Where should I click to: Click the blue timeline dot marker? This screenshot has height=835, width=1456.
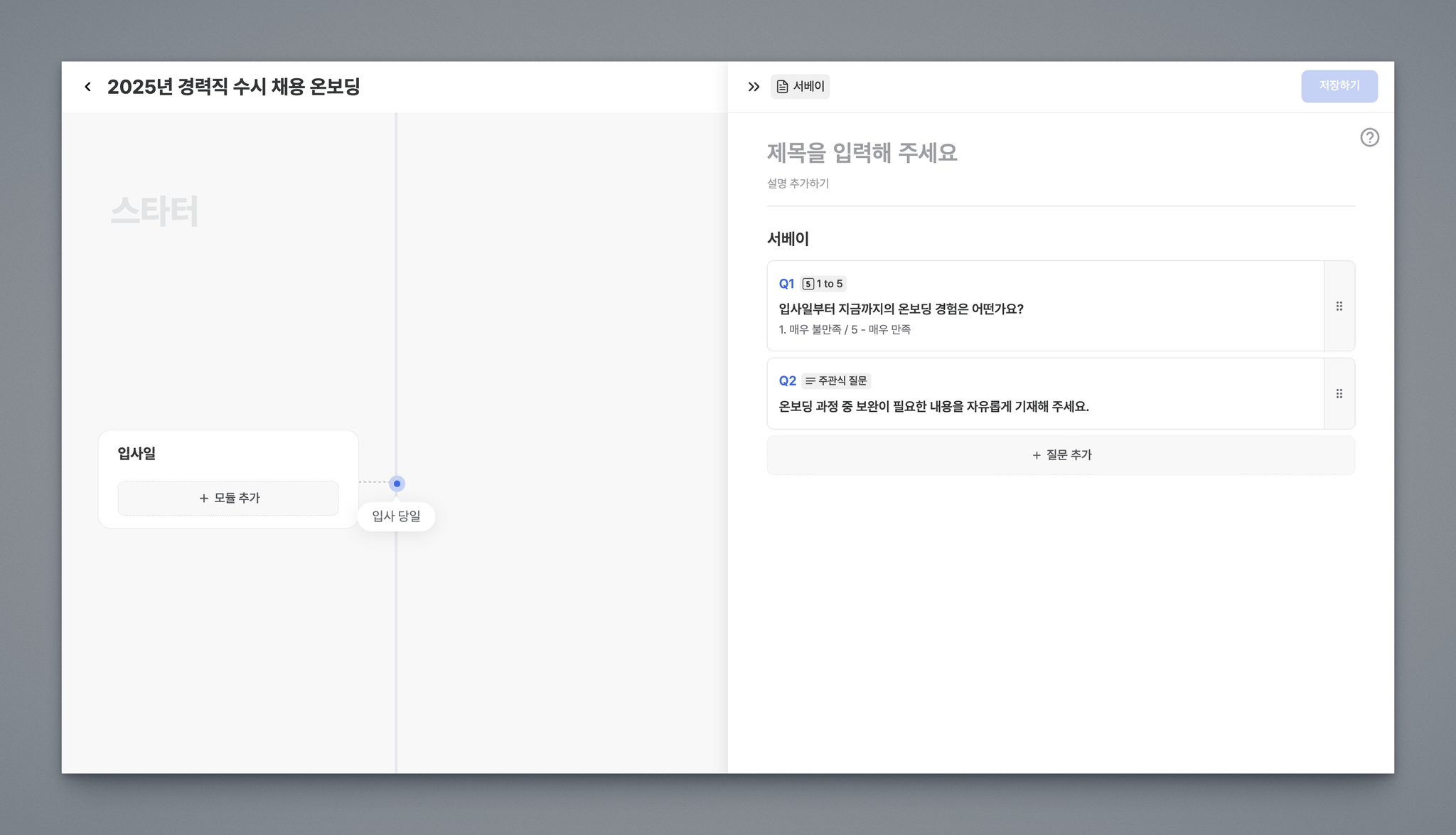[397, 484]
